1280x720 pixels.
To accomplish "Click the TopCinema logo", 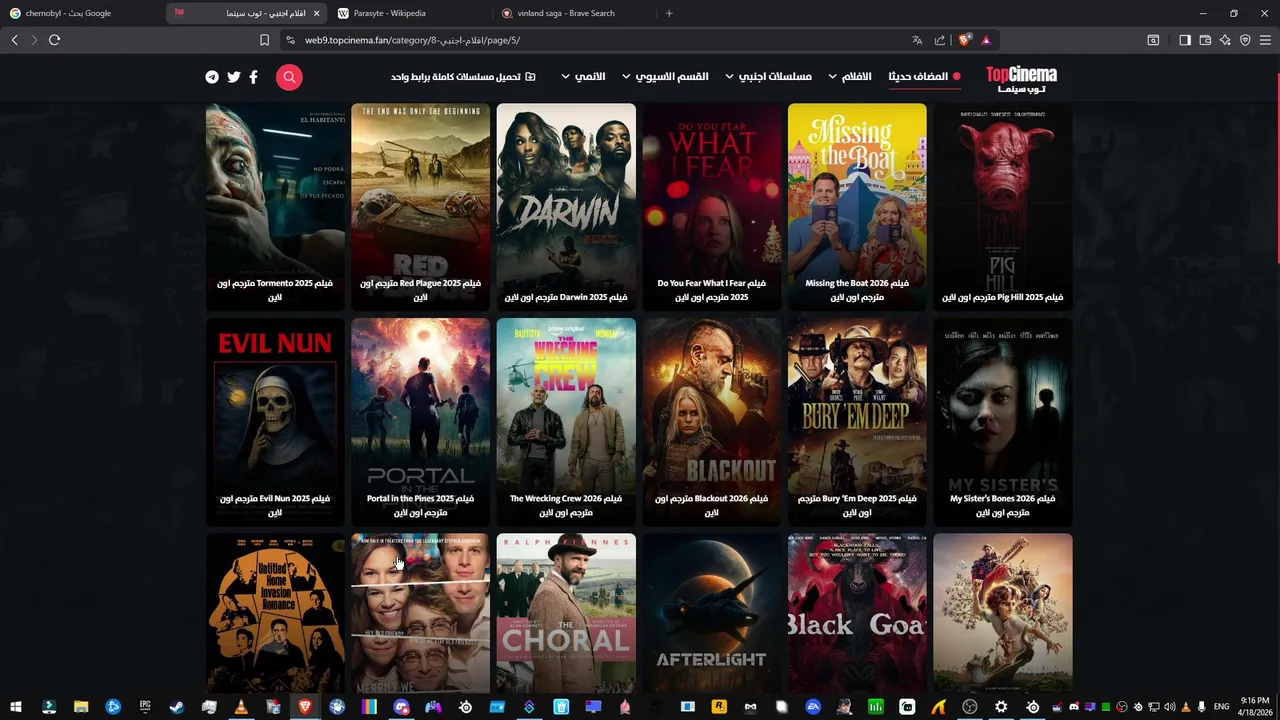I will point(1021,79).
